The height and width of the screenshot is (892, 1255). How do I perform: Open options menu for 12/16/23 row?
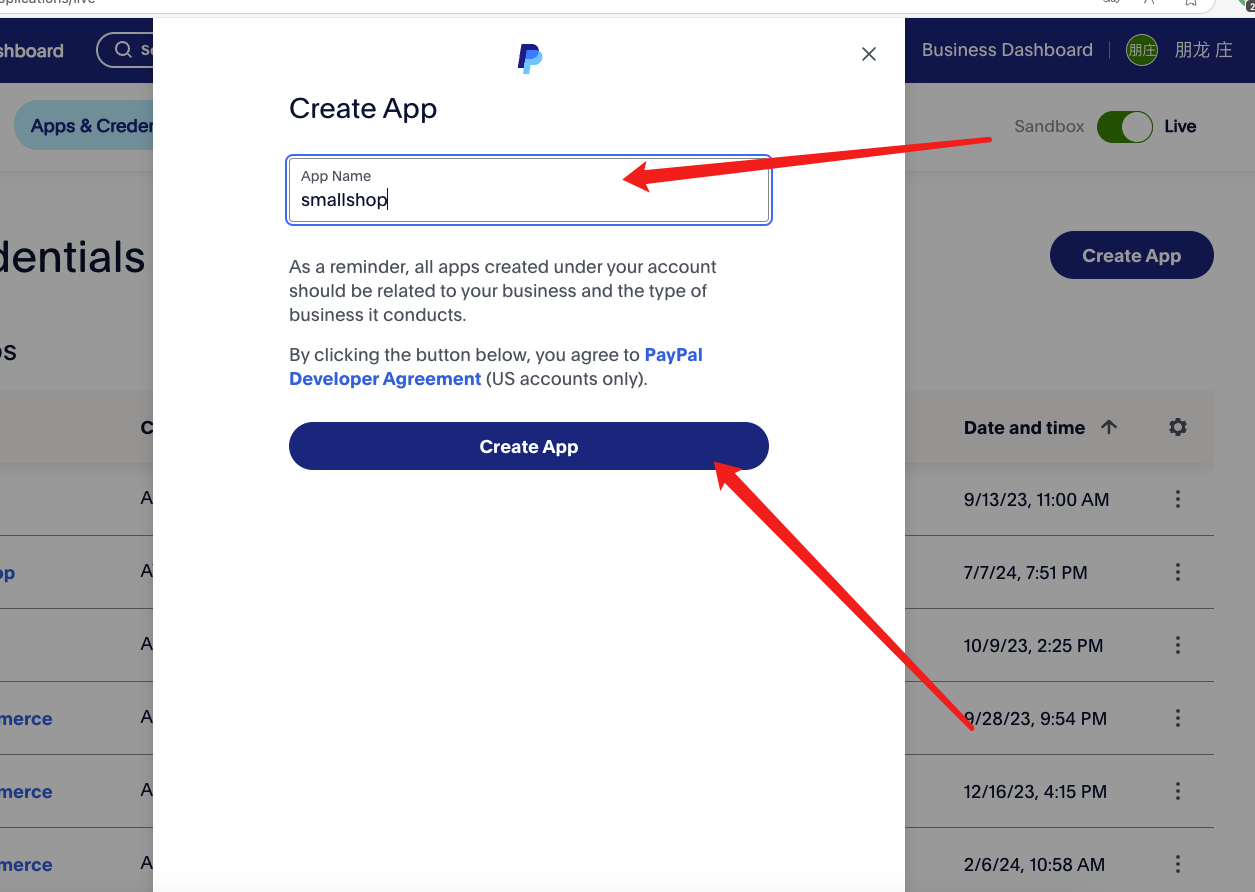pyautogui.click(x=1178, y=791)
